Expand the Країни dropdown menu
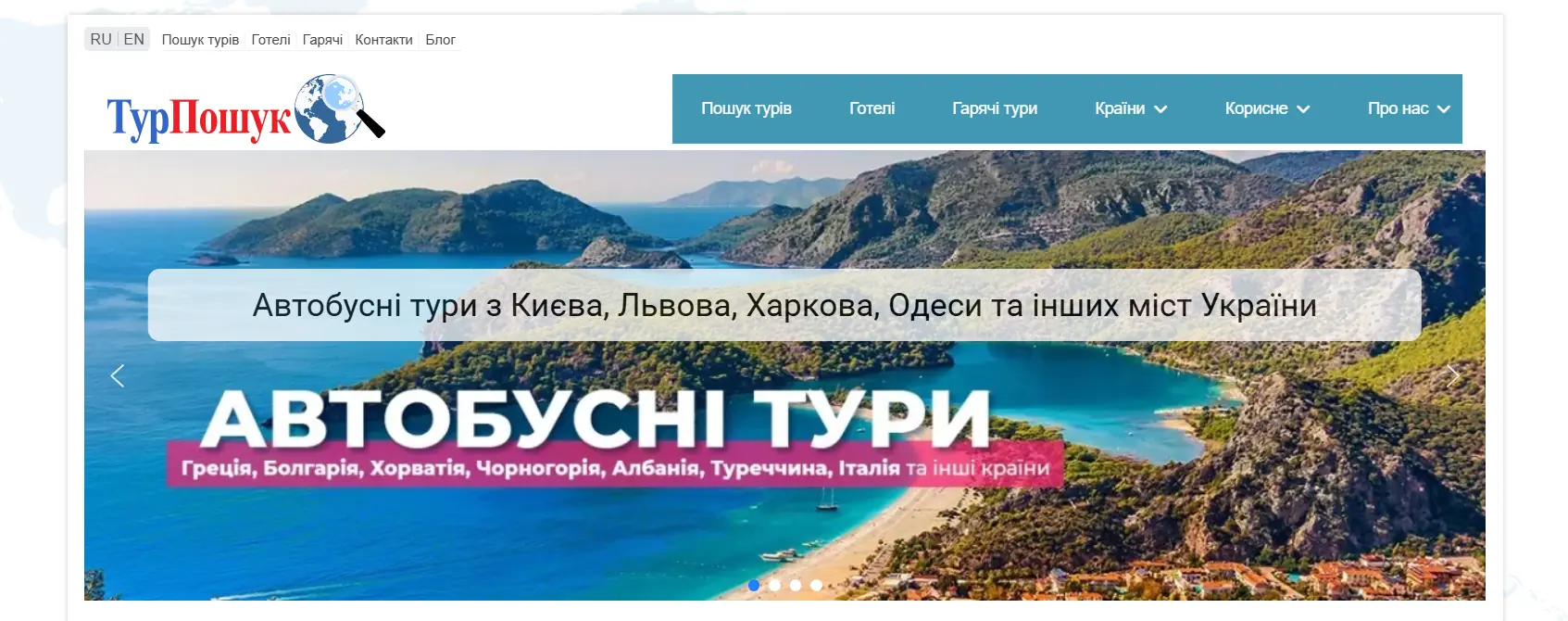This screenshot has height=621, width=1568. pyautogui.click(x=1131, y=108)
